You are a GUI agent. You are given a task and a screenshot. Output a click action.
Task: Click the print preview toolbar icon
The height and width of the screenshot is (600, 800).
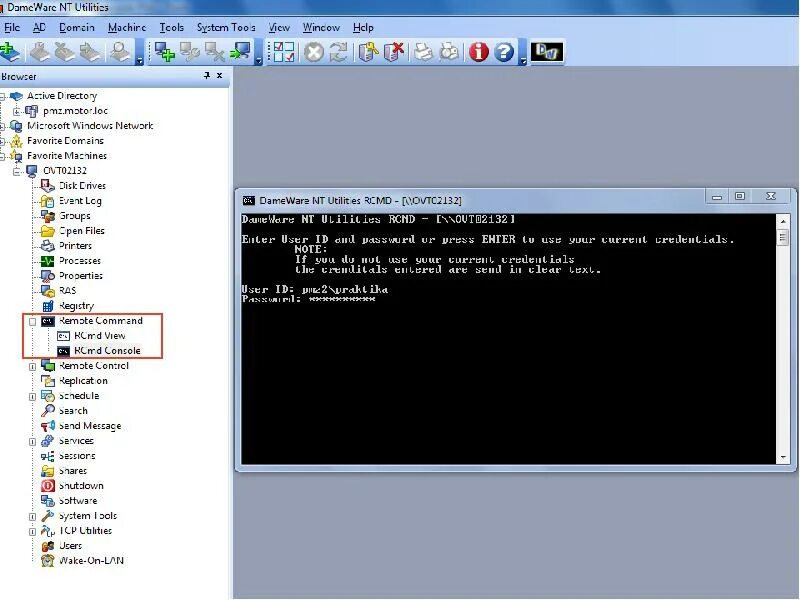[x=448, y=52]
